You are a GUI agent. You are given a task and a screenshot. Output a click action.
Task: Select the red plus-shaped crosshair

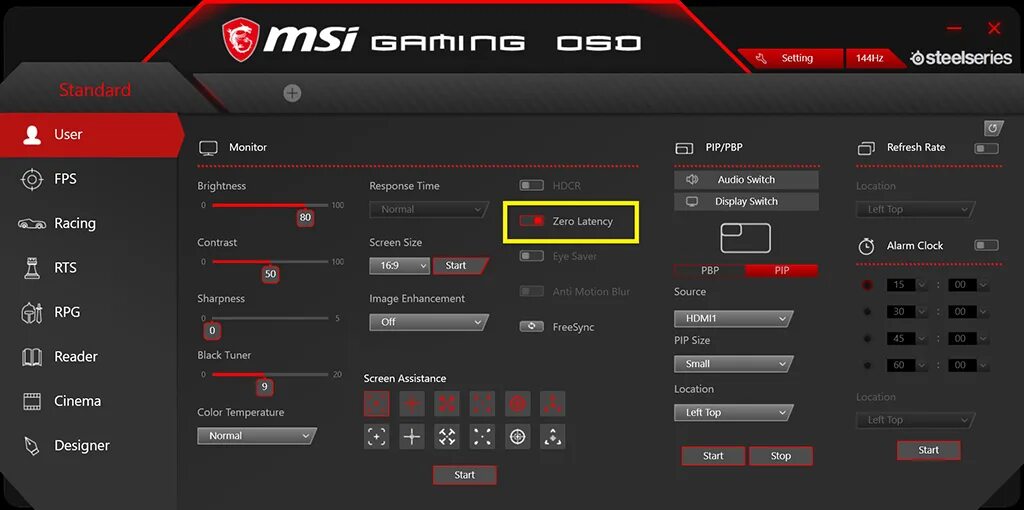[412, 404]
